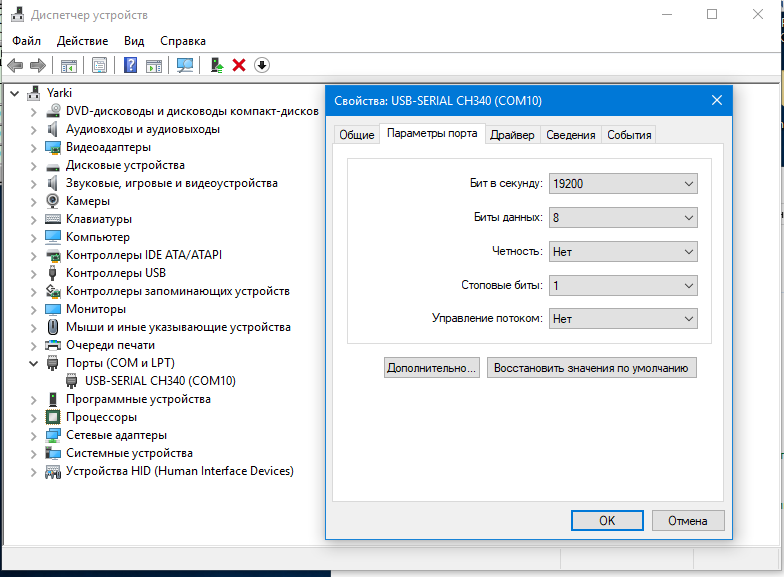Switch to the Сведения tab
The width and height of the screenshot is (784, 577).
click(570, 135)
